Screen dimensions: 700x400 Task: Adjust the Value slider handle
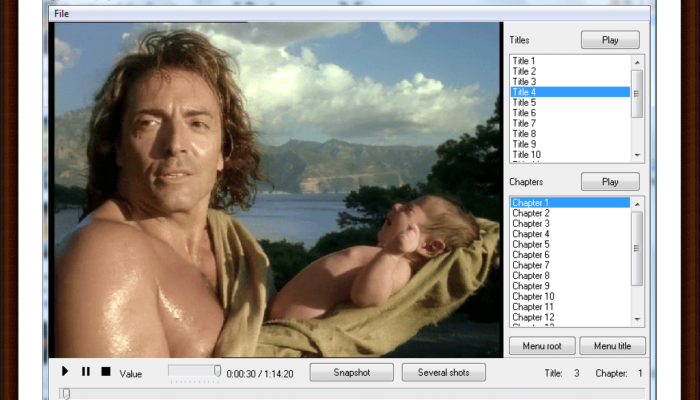click(x=217, y=371)
